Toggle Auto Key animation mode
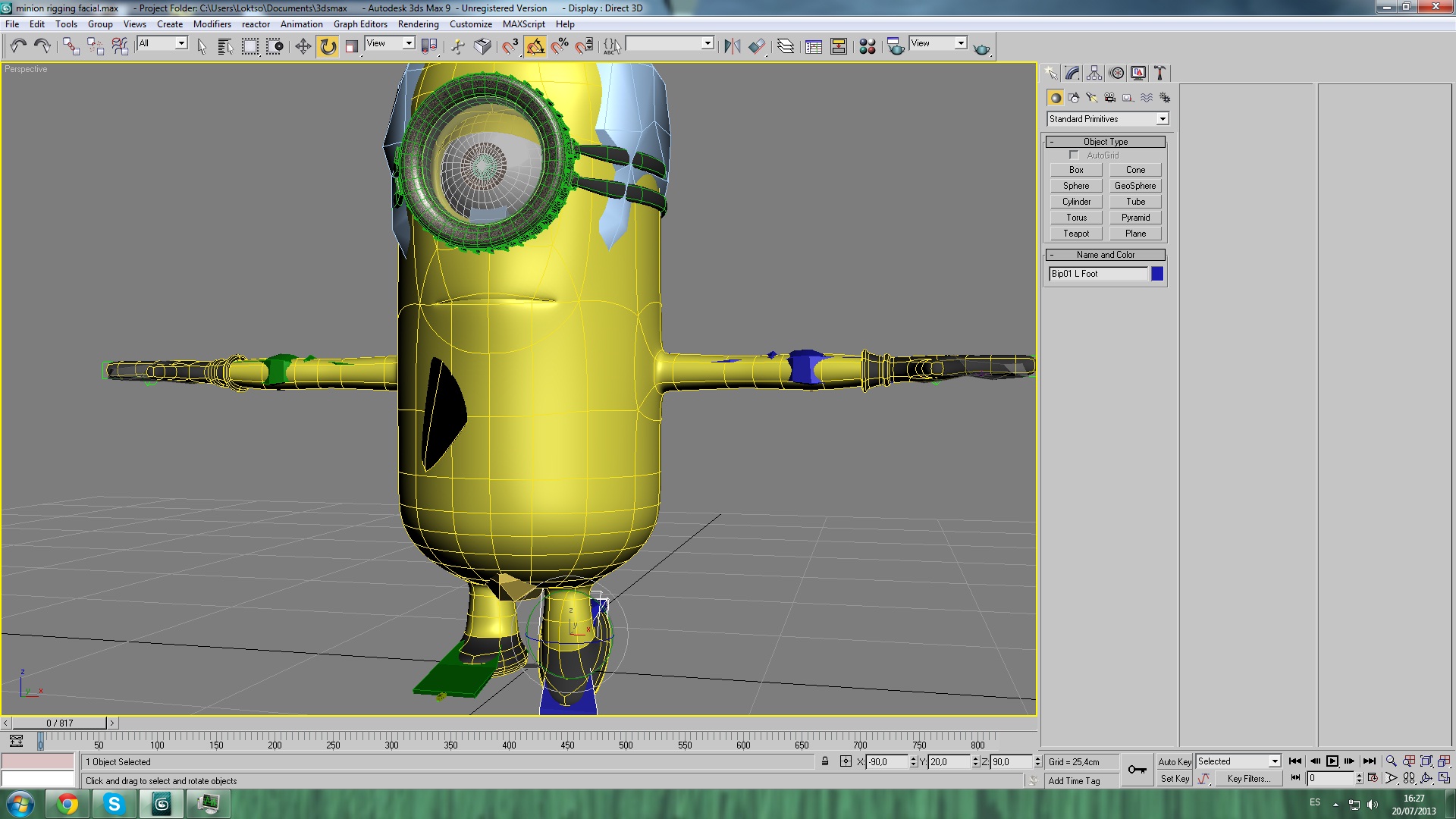The image size is (1456, 819). pyautogui.click(x=1174, y=761)
